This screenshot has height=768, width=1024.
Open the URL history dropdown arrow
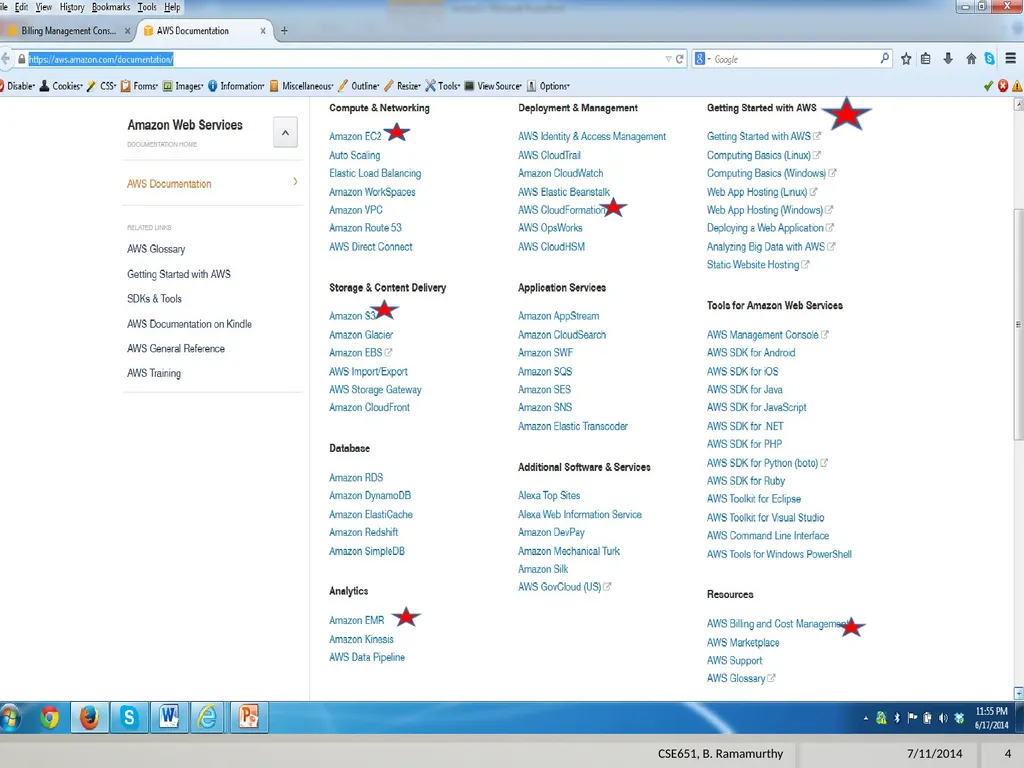tap(668, 59)
